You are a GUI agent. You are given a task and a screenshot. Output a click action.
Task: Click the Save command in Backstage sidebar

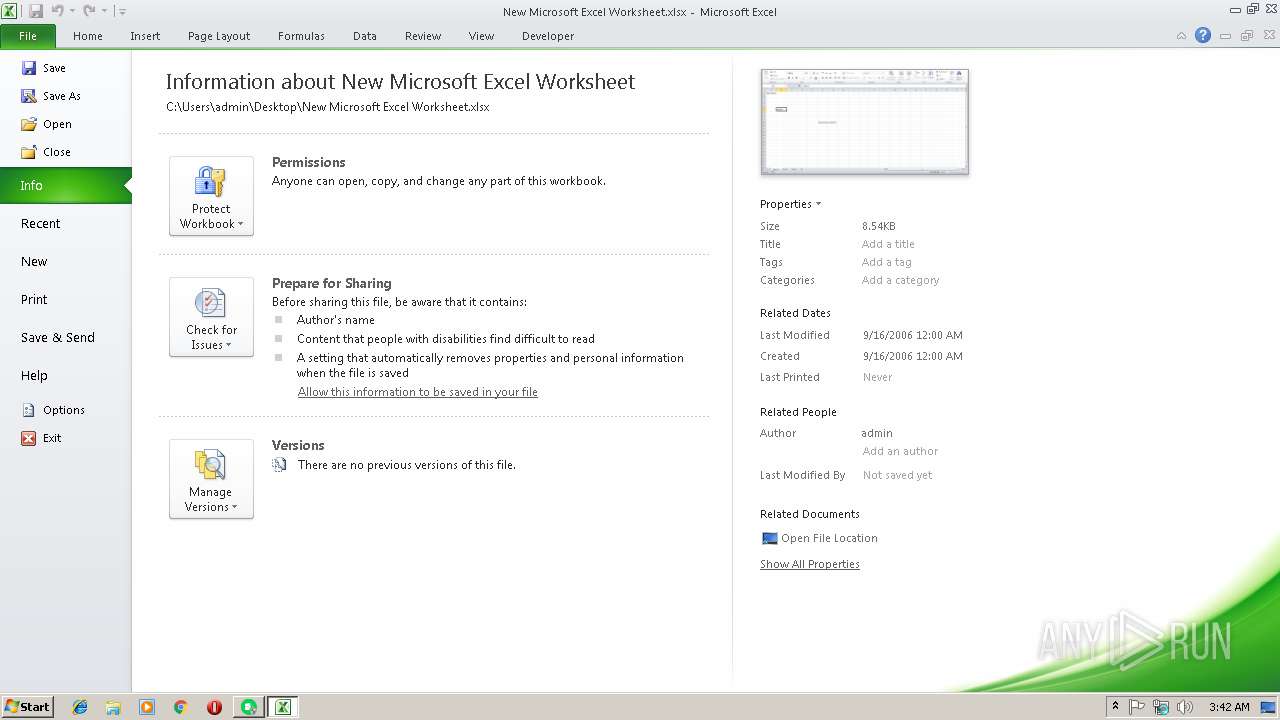44,68
